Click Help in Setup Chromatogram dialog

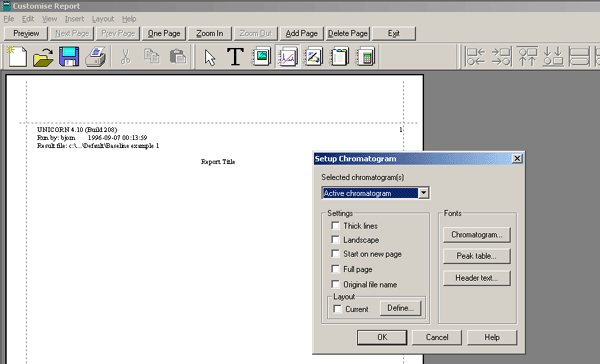[492, 337]
